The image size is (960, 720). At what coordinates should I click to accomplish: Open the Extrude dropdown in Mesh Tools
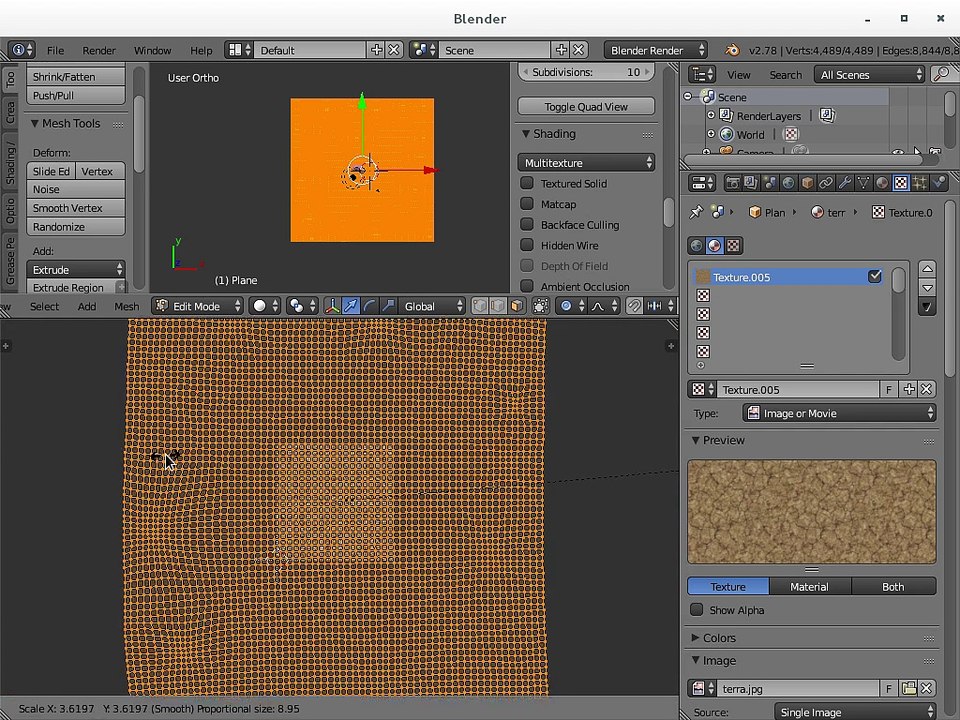pyautogui.click(x=76, y=269)
